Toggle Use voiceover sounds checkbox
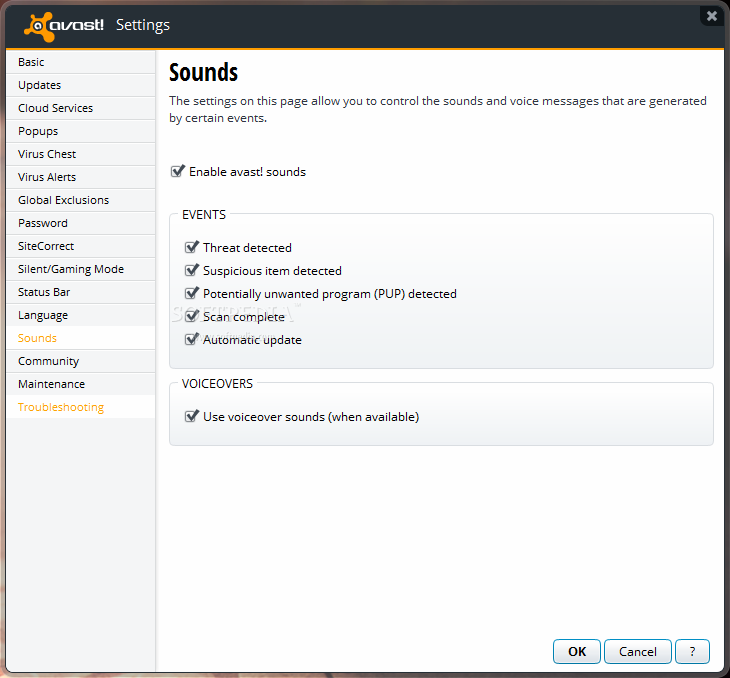This screenshot has height=678, width=730. [x=191, y=416]
